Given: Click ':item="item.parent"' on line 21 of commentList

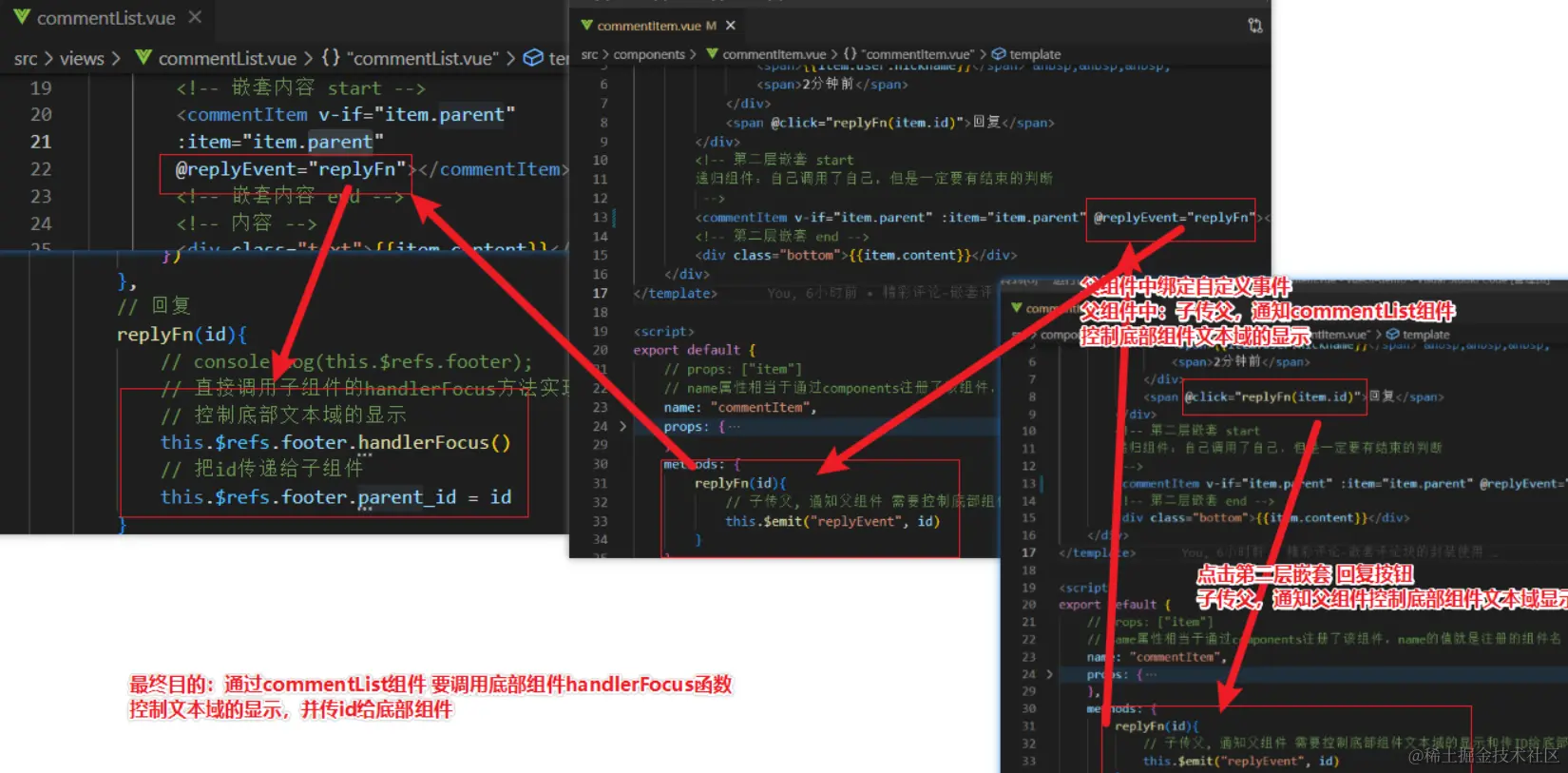Looking at the screenshot, I should tap(279, 142).
